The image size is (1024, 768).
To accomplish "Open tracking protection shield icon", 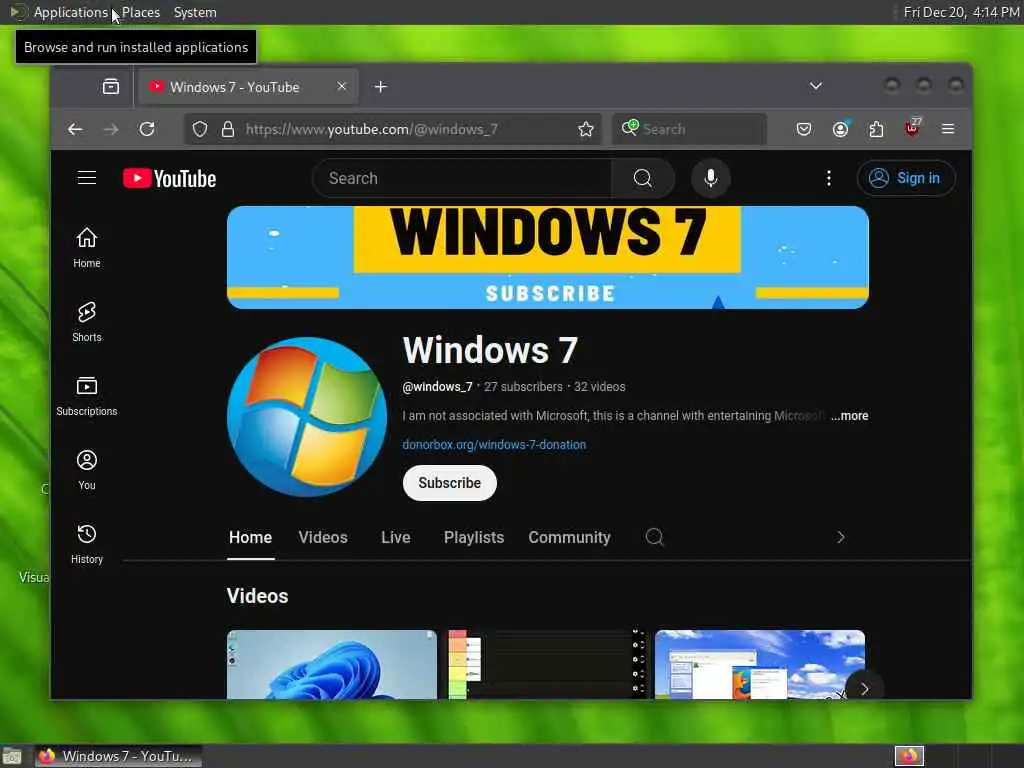I will point(200,129).
